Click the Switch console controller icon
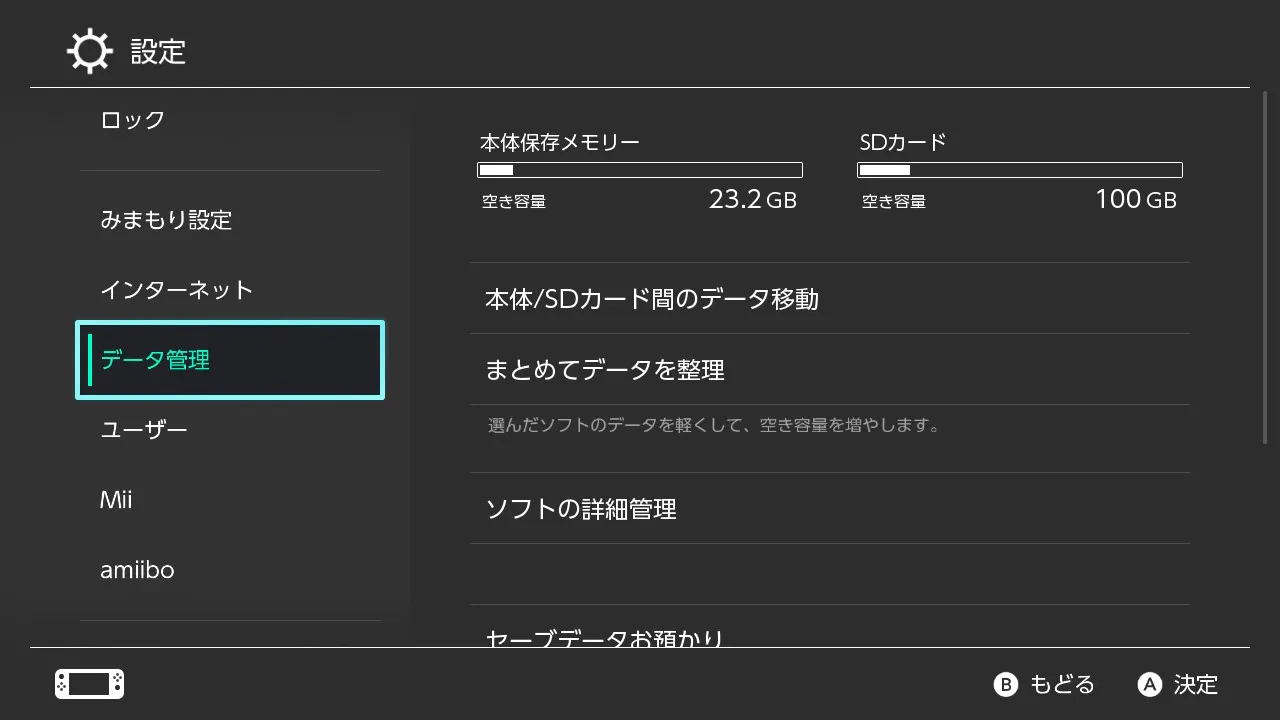 89,684
